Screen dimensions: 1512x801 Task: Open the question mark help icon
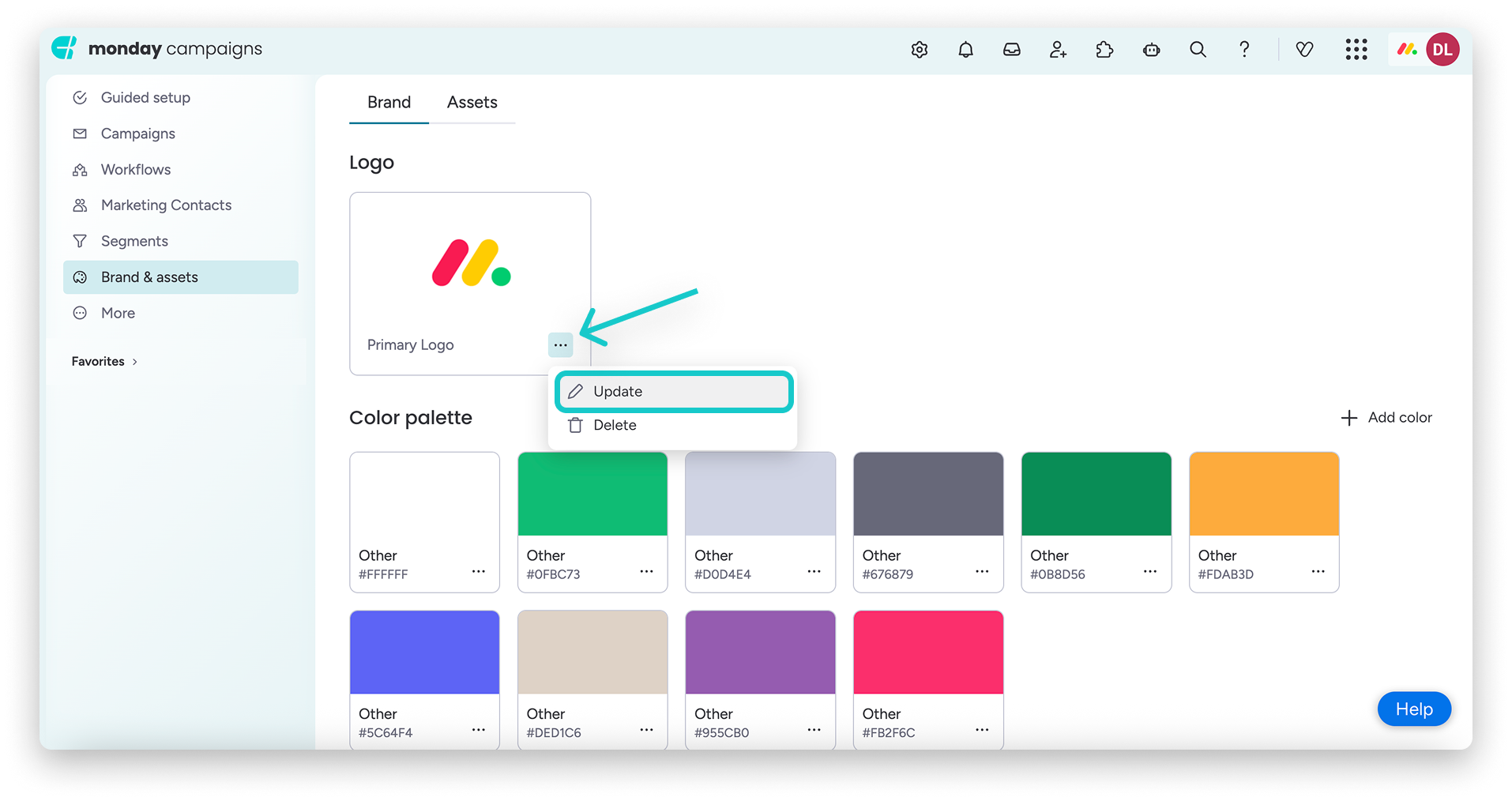pos(1244,50)
